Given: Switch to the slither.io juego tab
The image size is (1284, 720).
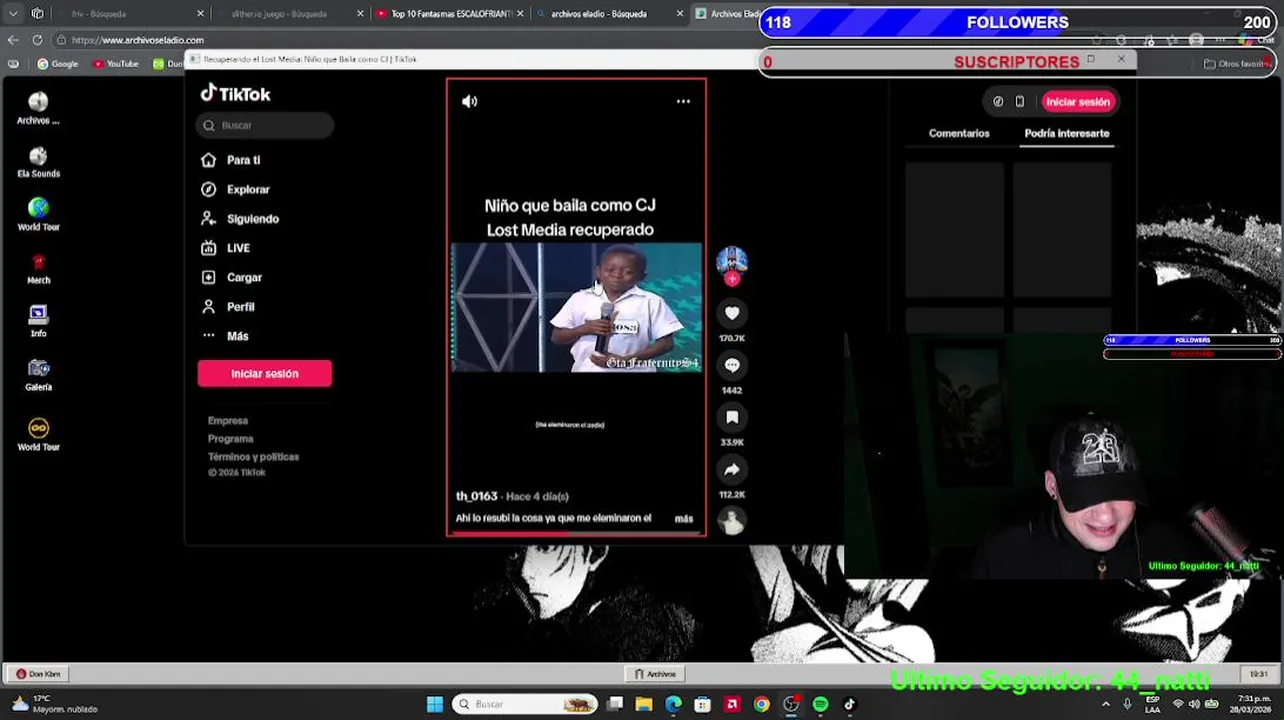Looking at the screenshot, I should [288, 14].
